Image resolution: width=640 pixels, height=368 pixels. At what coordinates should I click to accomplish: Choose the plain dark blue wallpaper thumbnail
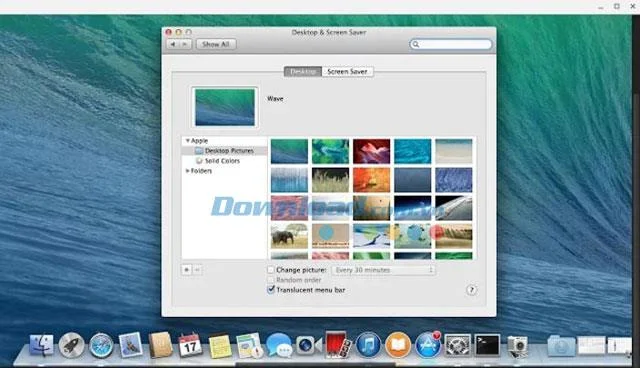(x=413, y=180)
